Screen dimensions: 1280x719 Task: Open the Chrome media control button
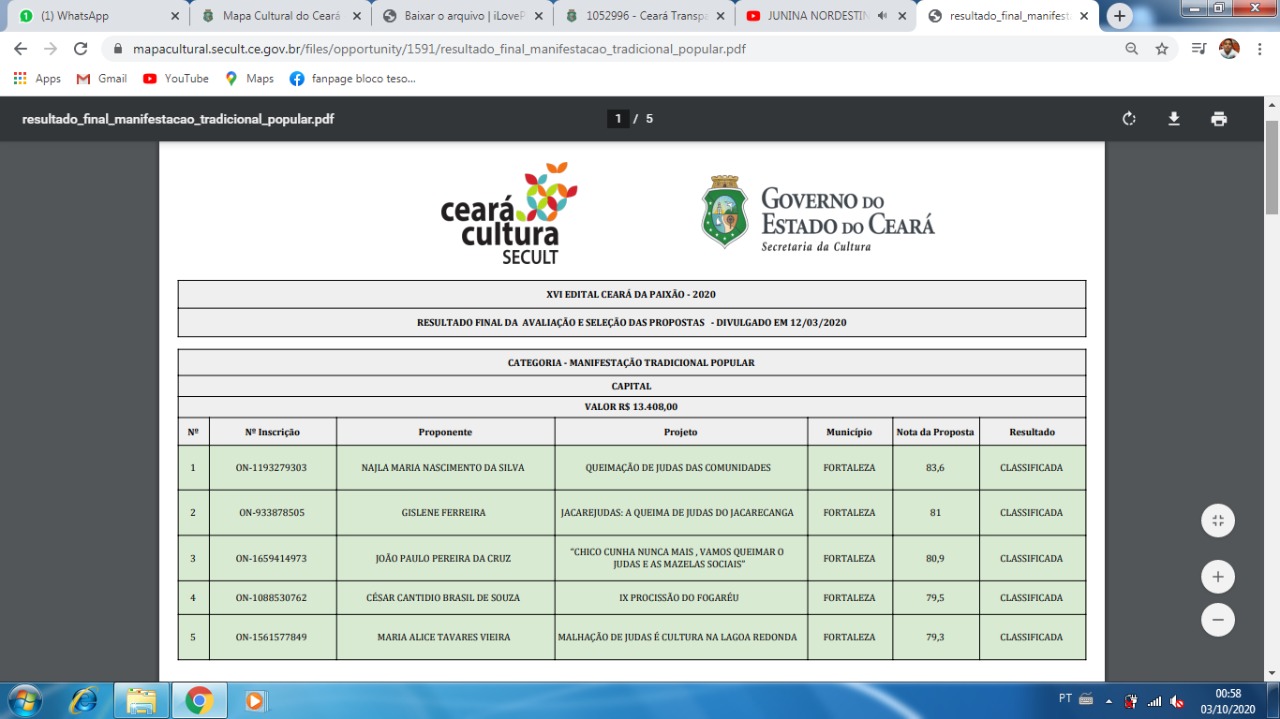tap(1198, 49)
